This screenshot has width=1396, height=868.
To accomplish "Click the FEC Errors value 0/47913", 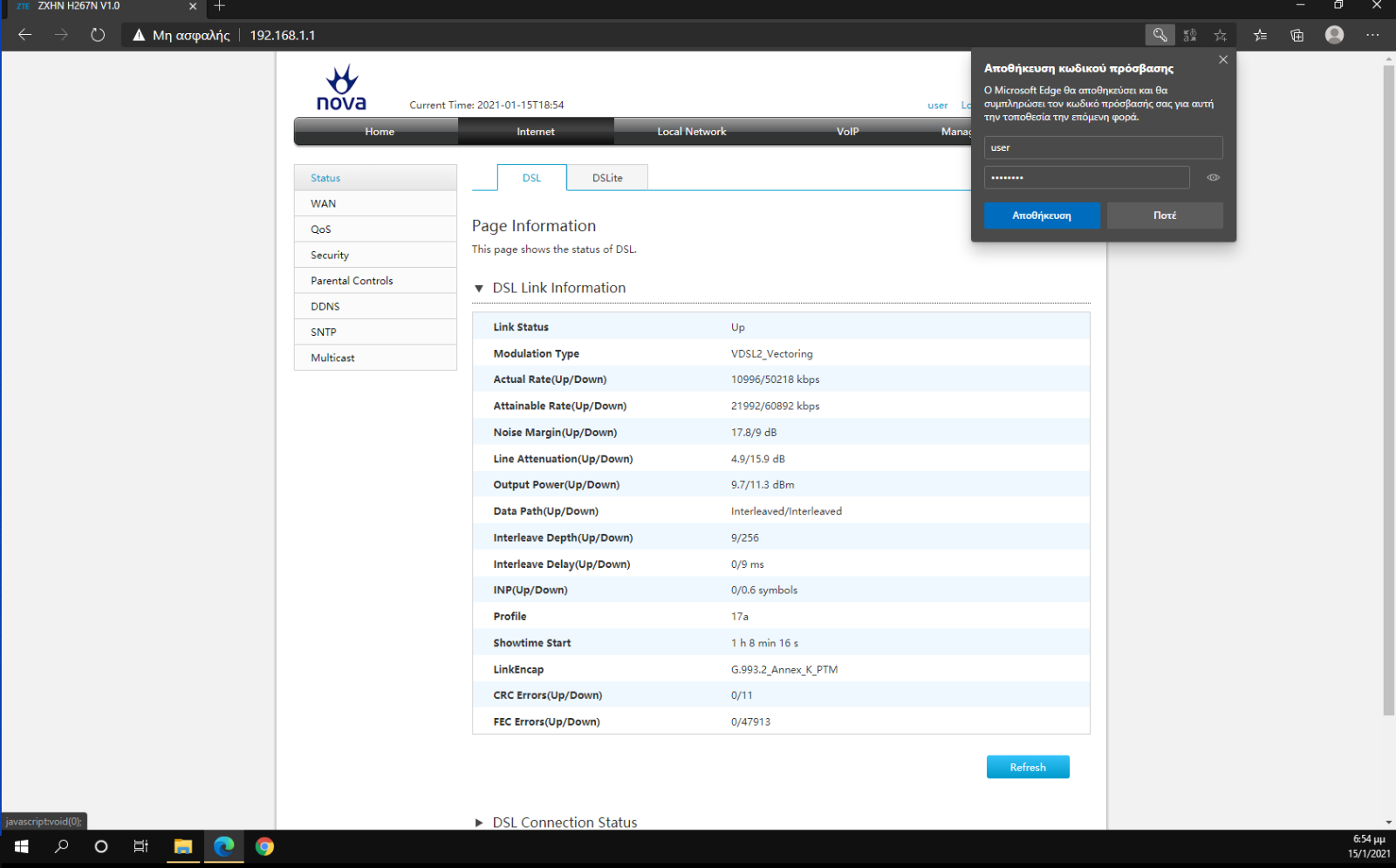I will 750,721.
